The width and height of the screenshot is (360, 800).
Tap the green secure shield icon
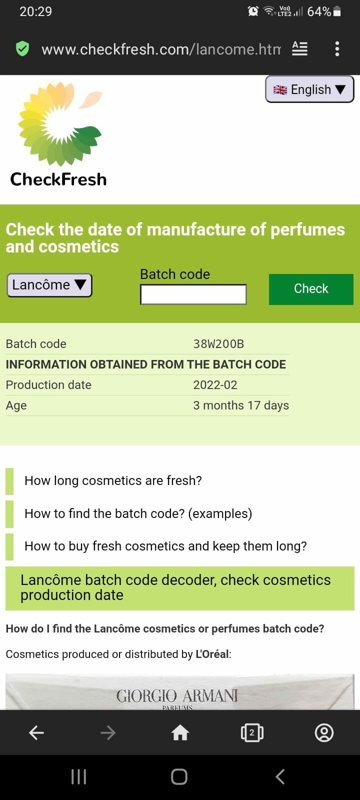coord(22,49)
